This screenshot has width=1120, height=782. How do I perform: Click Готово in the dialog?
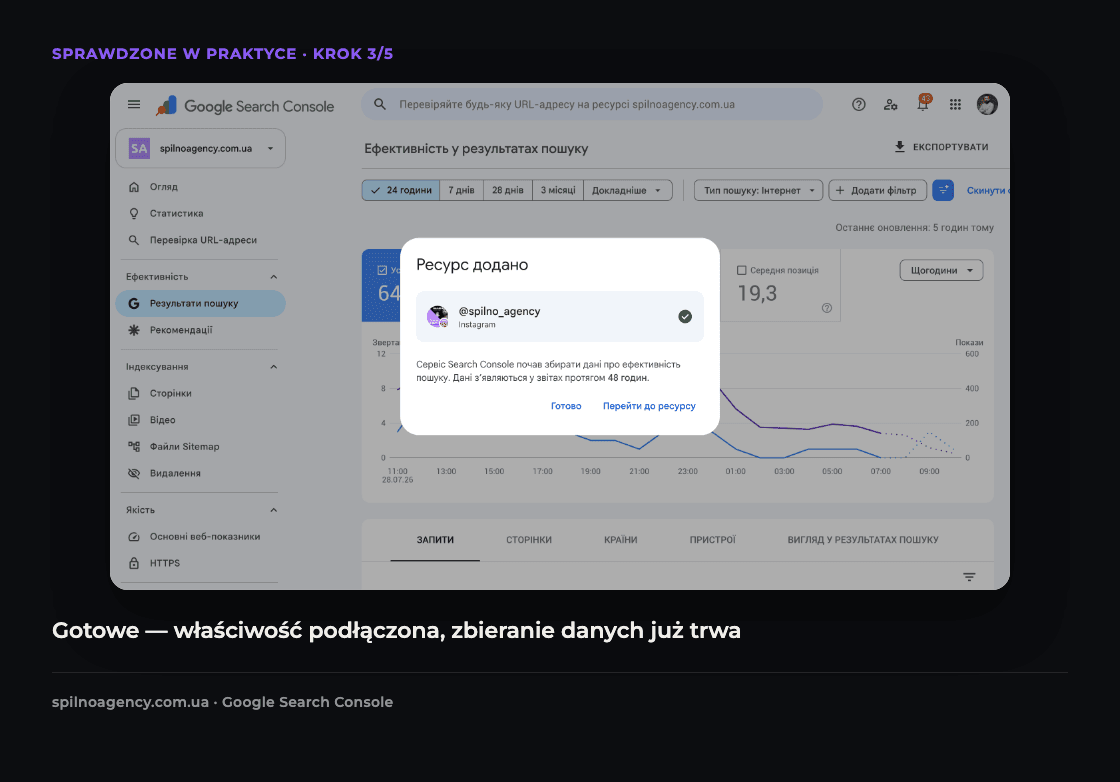click(x=566, y=406)
